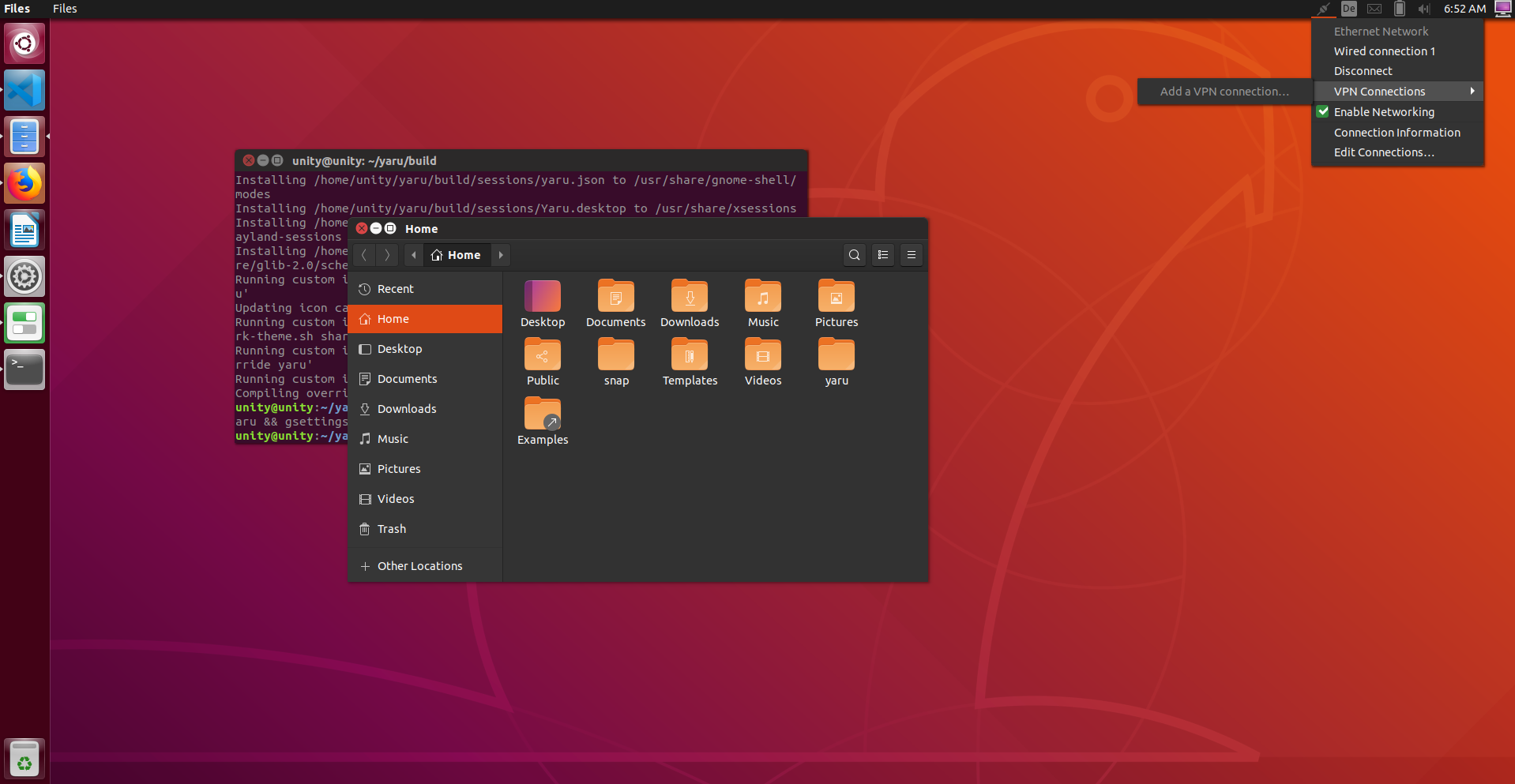Open the keyboard layout De indicator

[1349, 9]
